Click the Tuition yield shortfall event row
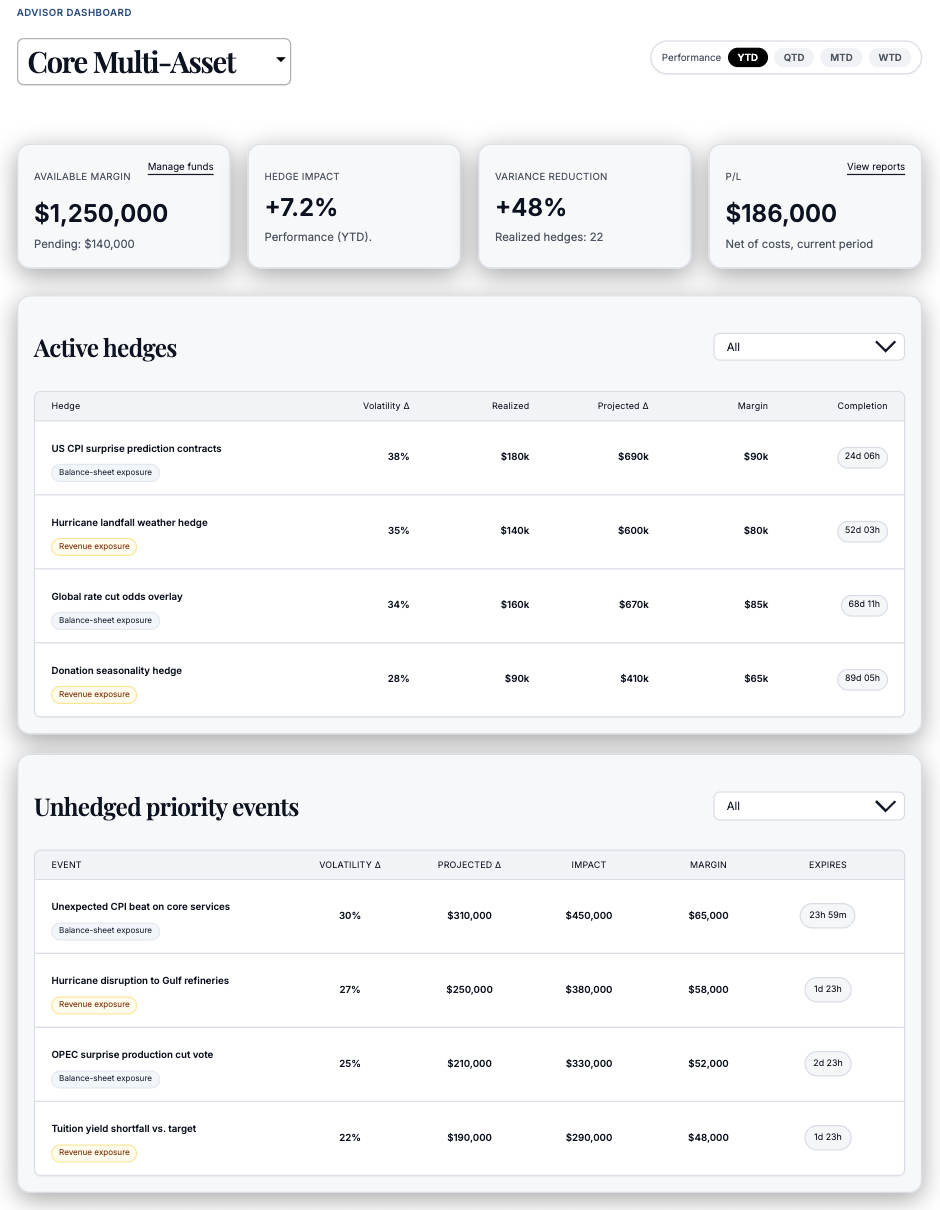 (x=123, y=1128)
